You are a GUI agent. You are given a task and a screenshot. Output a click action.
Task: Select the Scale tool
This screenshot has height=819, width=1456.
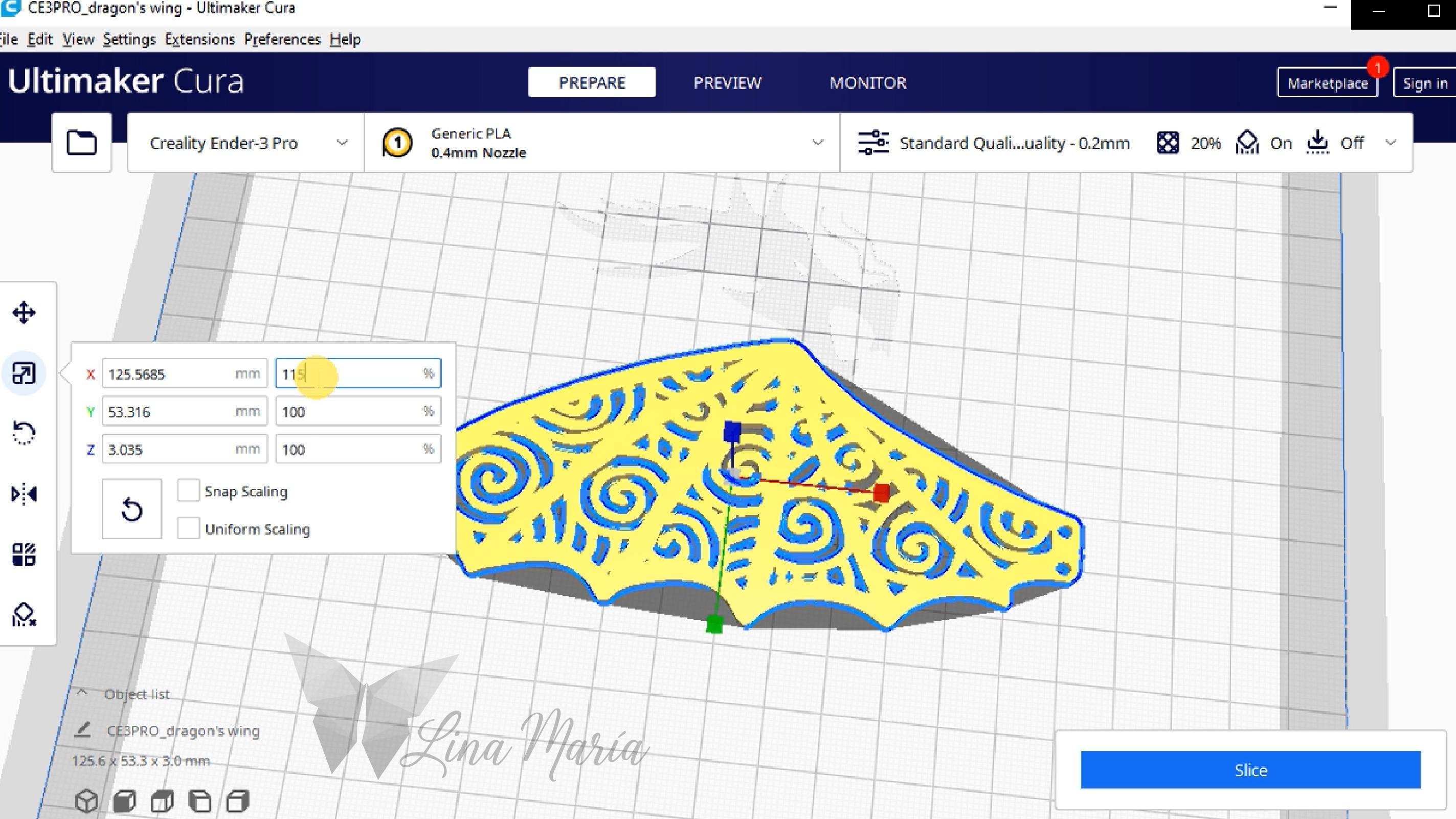[24, 373]
